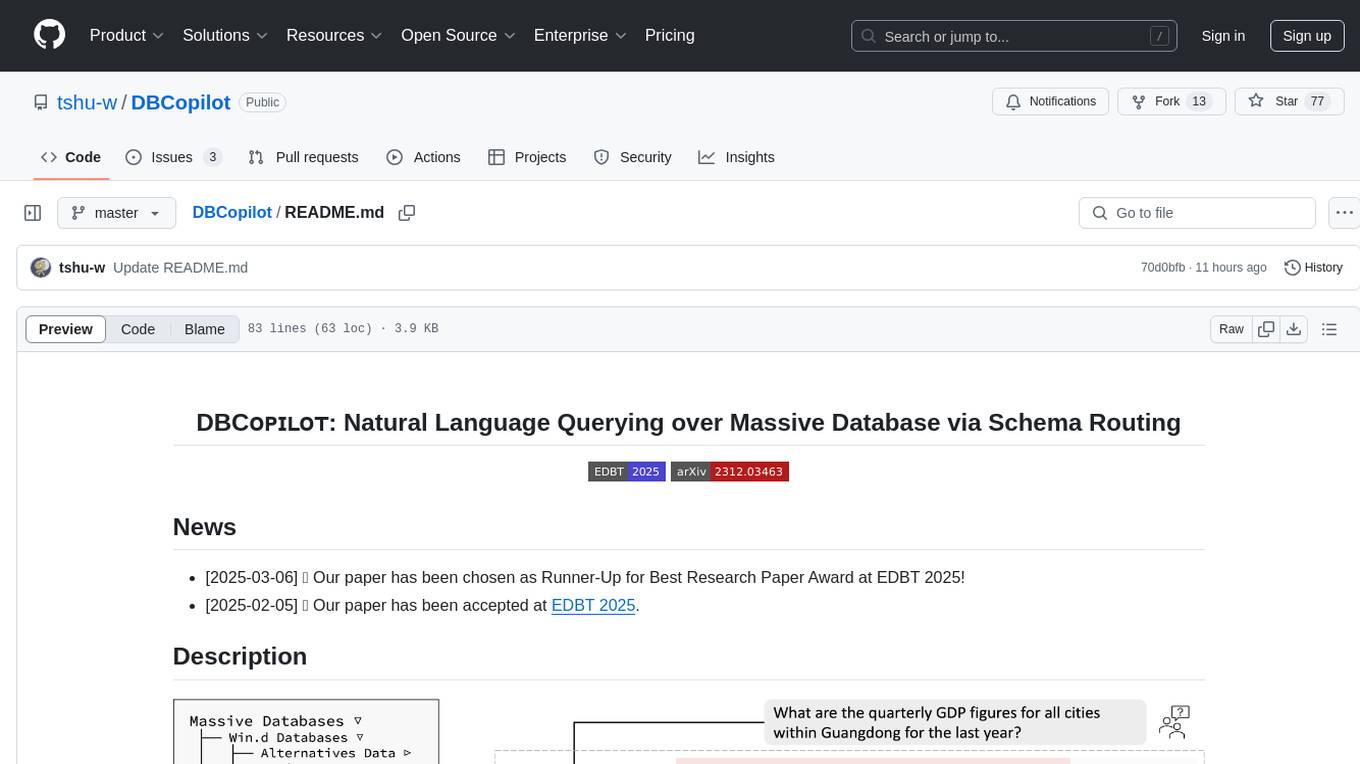The height and width of the screenshot is (764, 1360).
Task: Open the master branch selector
Action: tap(116, 213)
